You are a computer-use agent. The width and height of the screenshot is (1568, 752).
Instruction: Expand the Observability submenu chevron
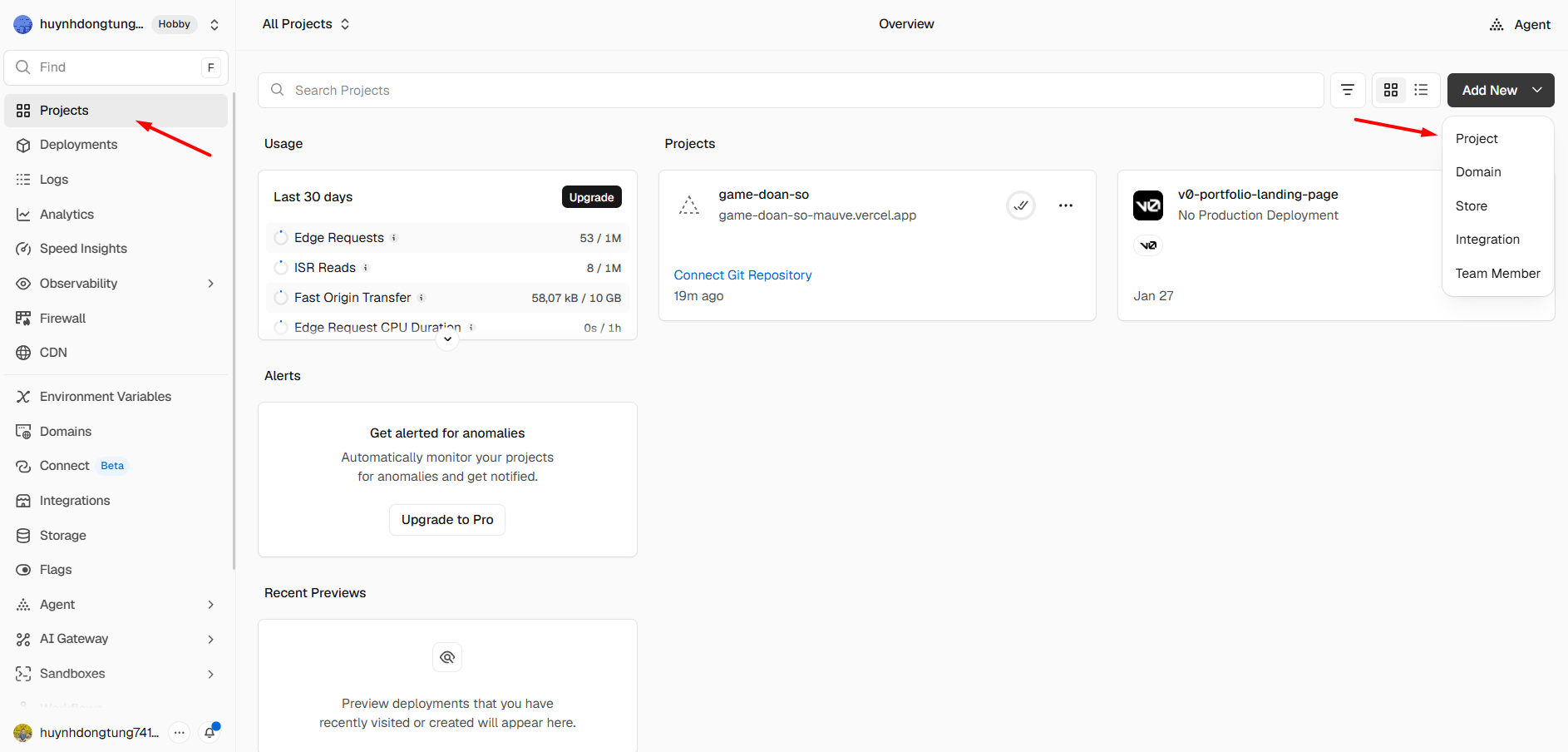pyautogui.click(x=211, y=284)
